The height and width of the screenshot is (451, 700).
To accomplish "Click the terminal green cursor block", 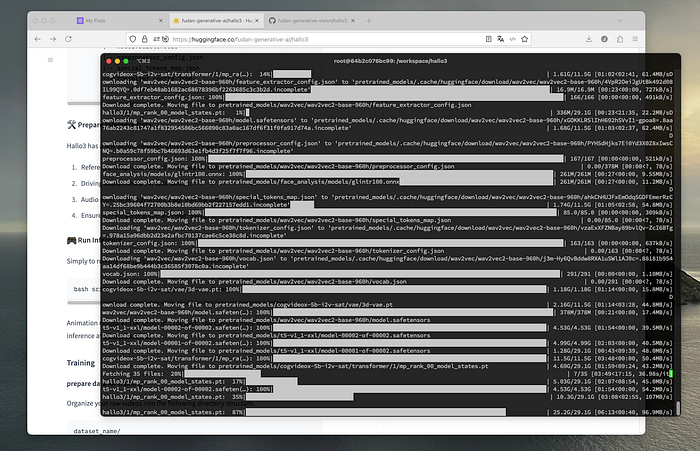I will [671, 374].
